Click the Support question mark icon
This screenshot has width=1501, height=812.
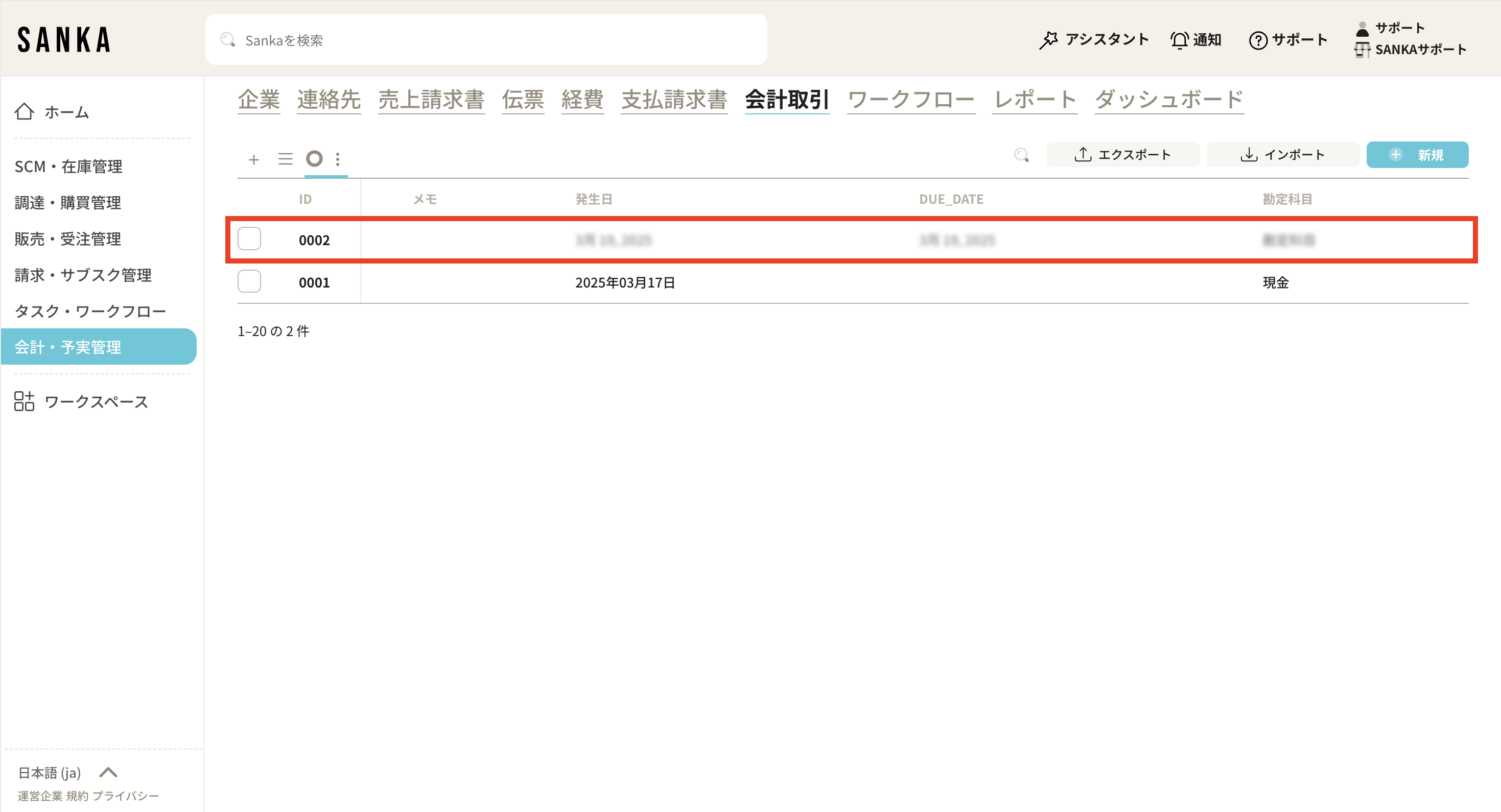tap(1258, 40)
